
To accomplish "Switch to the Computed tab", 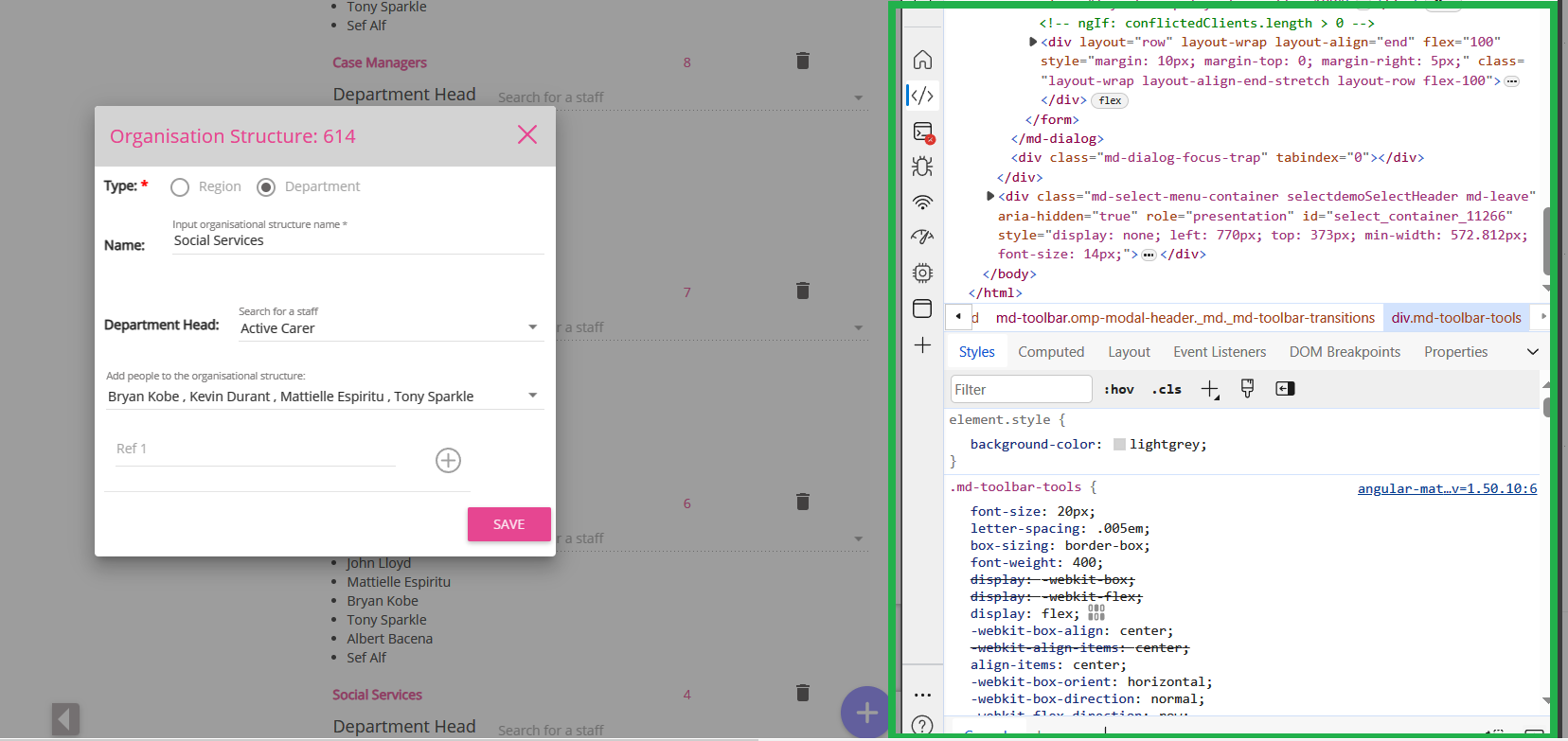I will [1051, 352].
